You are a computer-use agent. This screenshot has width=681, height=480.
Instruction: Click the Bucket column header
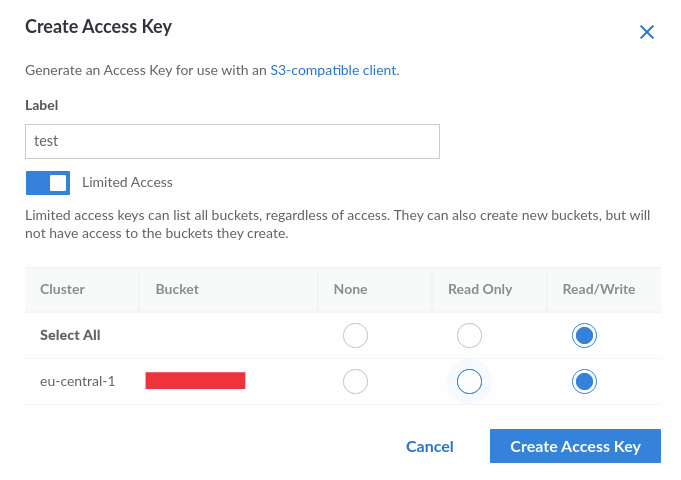click(x=177, y=289)
